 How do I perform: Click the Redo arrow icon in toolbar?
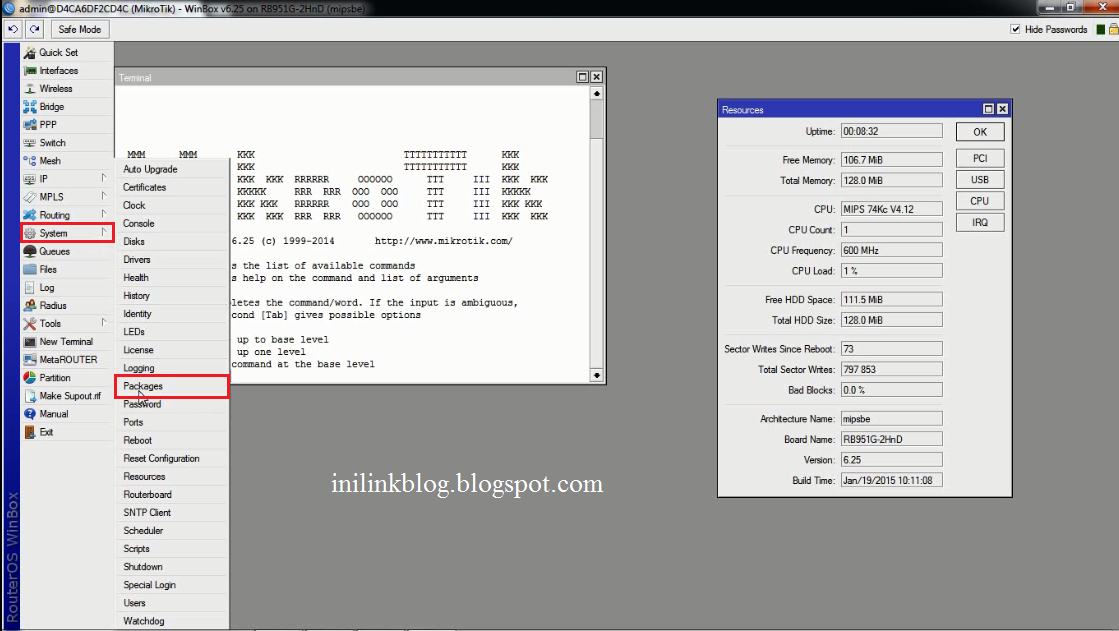pyautogui.click(x=34, y=29)
